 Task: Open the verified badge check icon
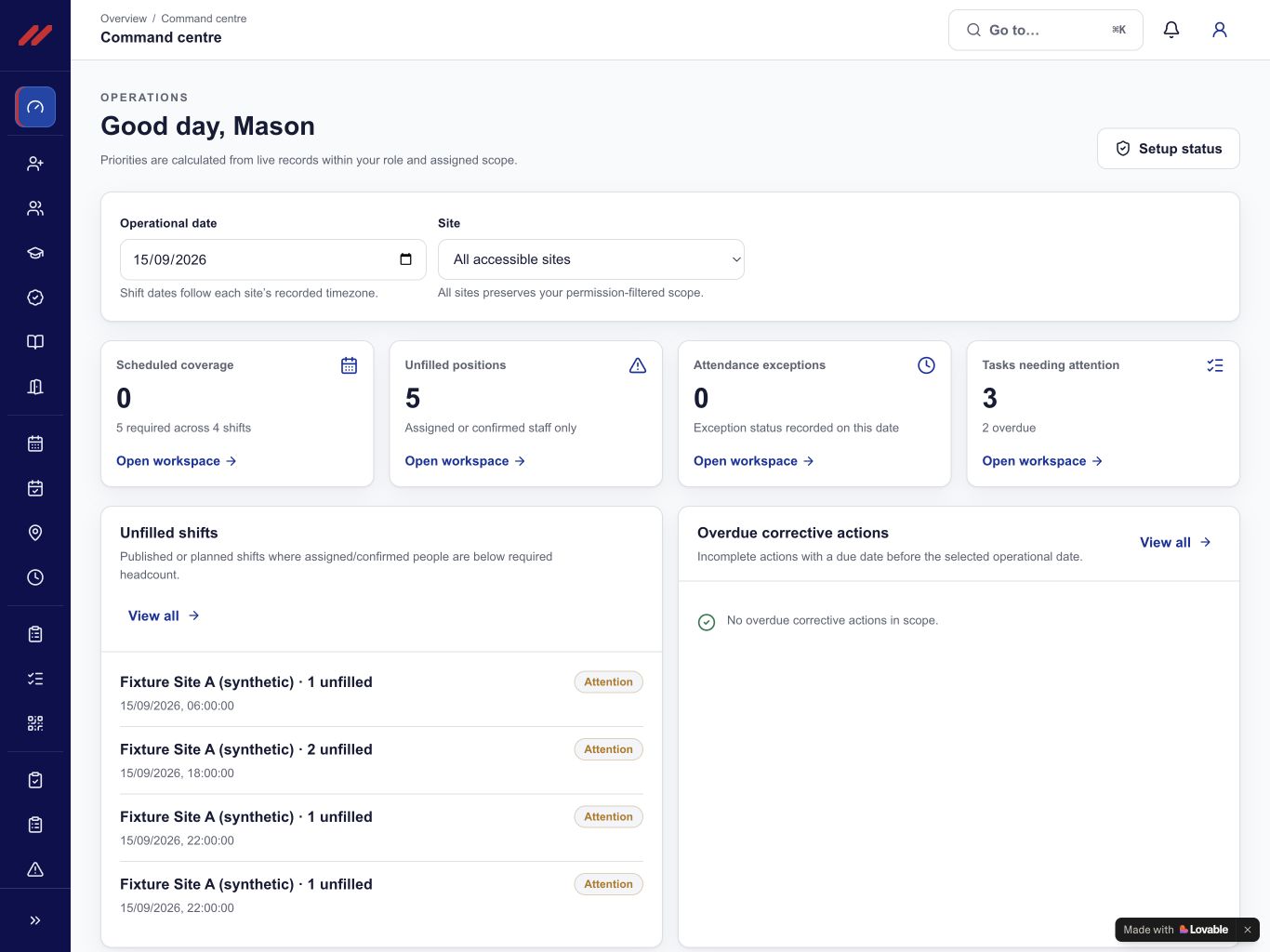(35, 297)
